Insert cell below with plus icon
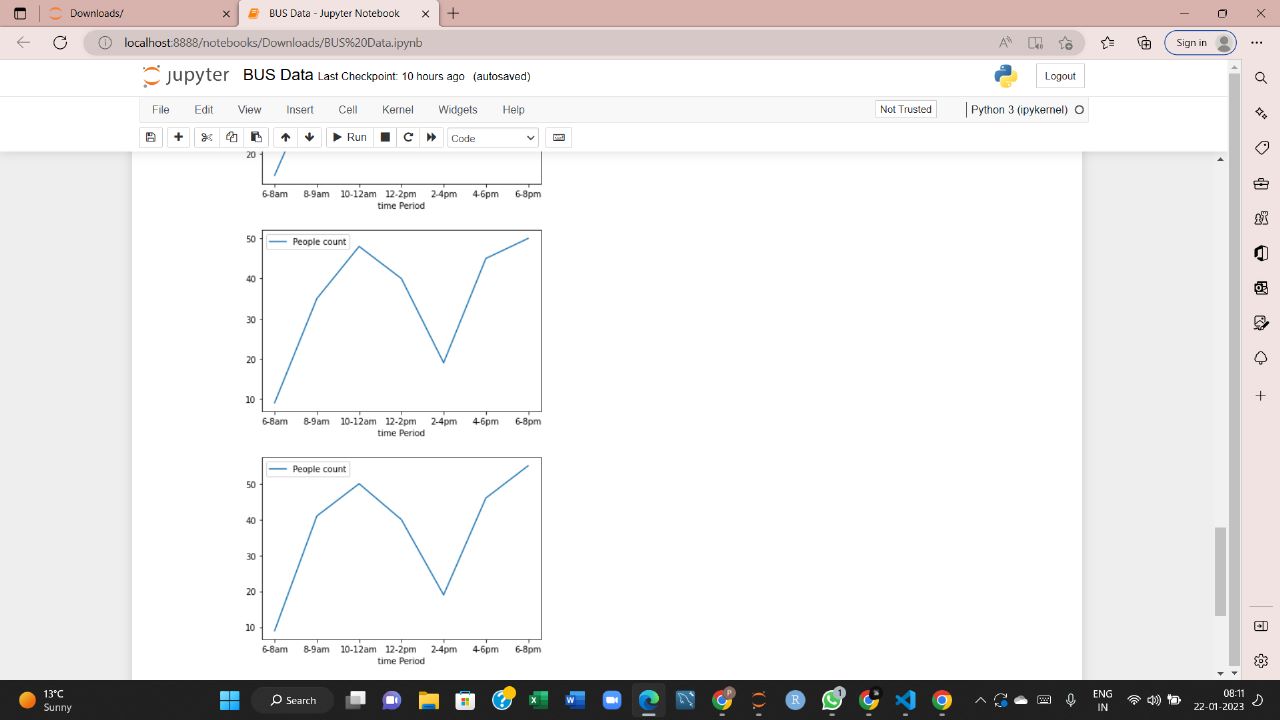Screen dimensions: 1280x720 (x=179, y=137)
